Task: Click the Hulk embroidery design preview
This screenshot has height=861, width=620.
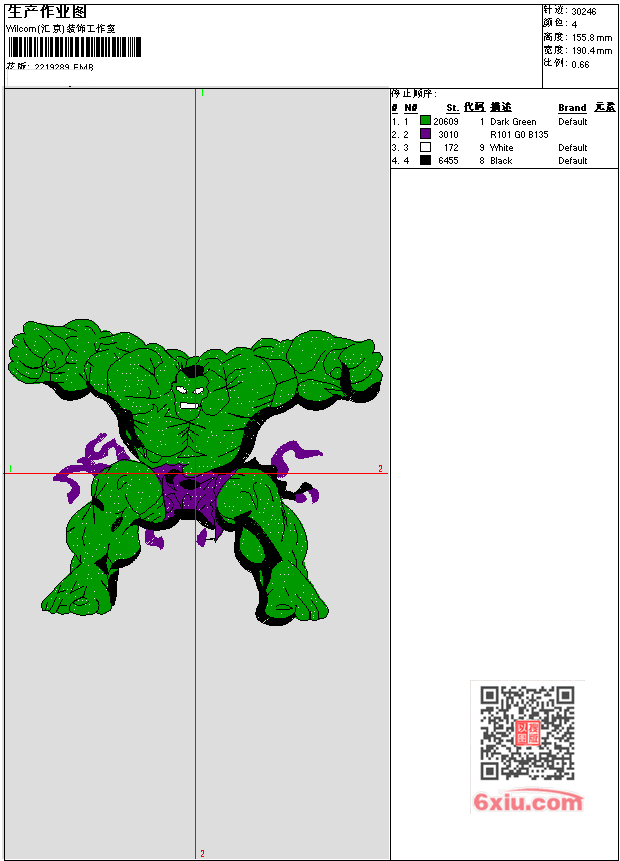Action: coord(196,472)
